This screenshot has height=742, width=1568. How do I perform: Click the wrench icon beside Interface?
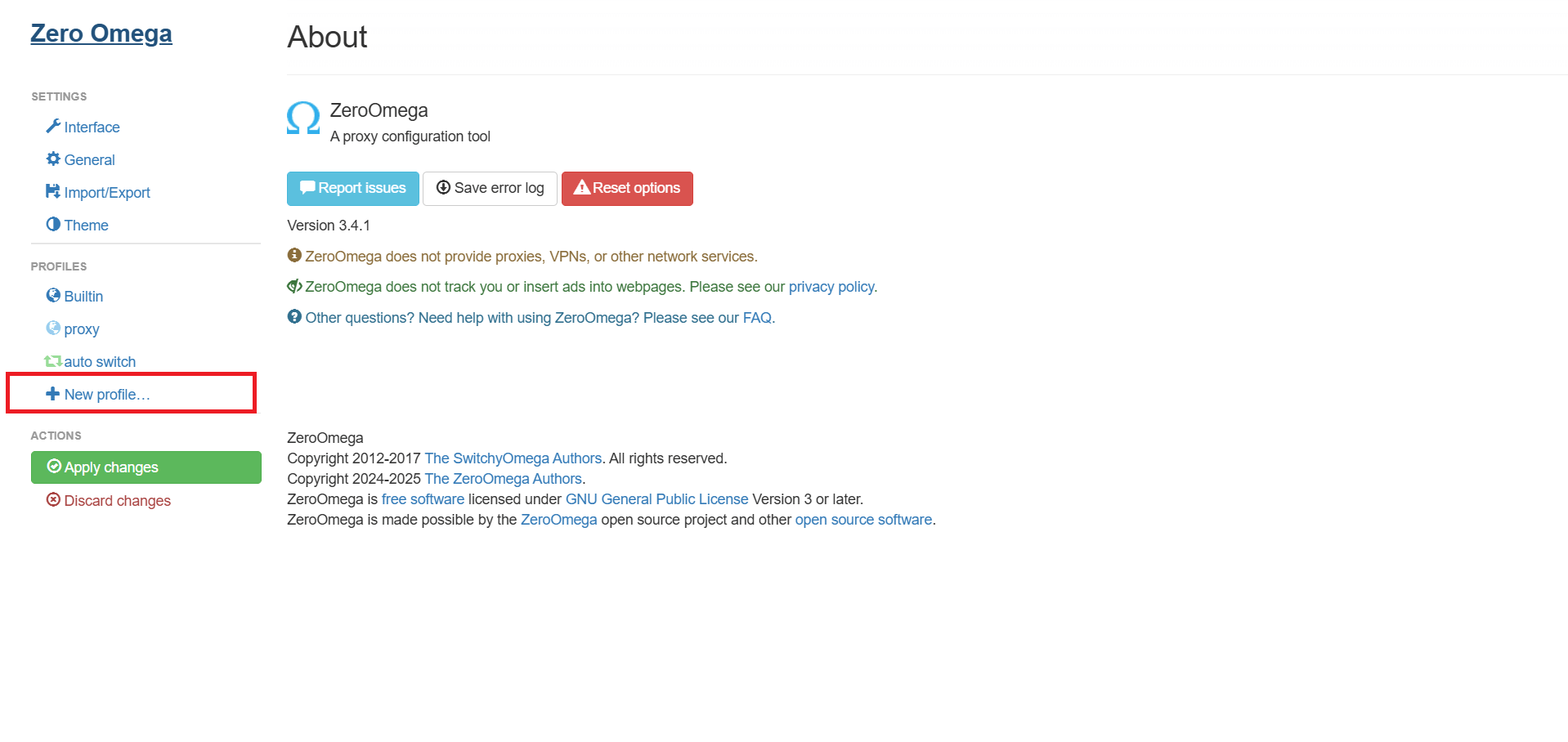click(53, 126)
